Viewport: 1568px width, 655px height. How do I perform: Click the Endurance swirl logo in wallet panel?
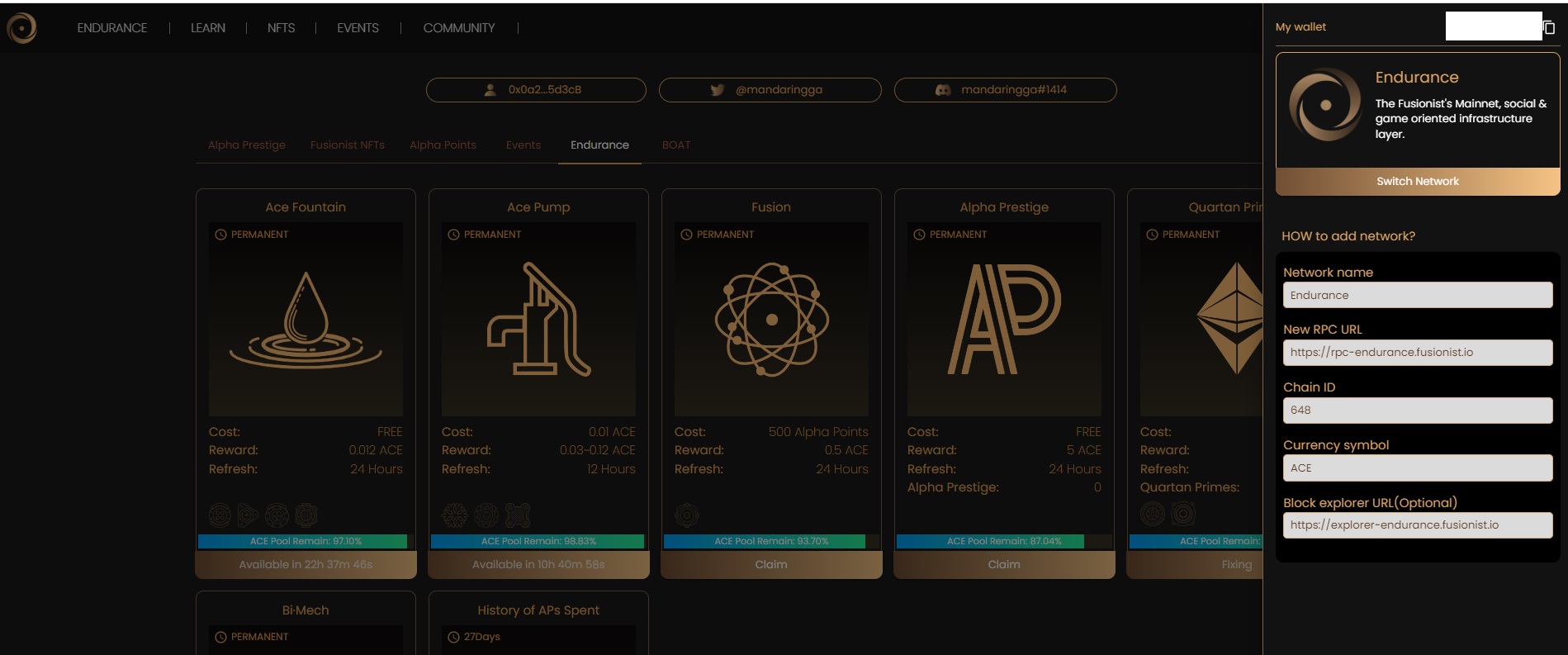1325,105
